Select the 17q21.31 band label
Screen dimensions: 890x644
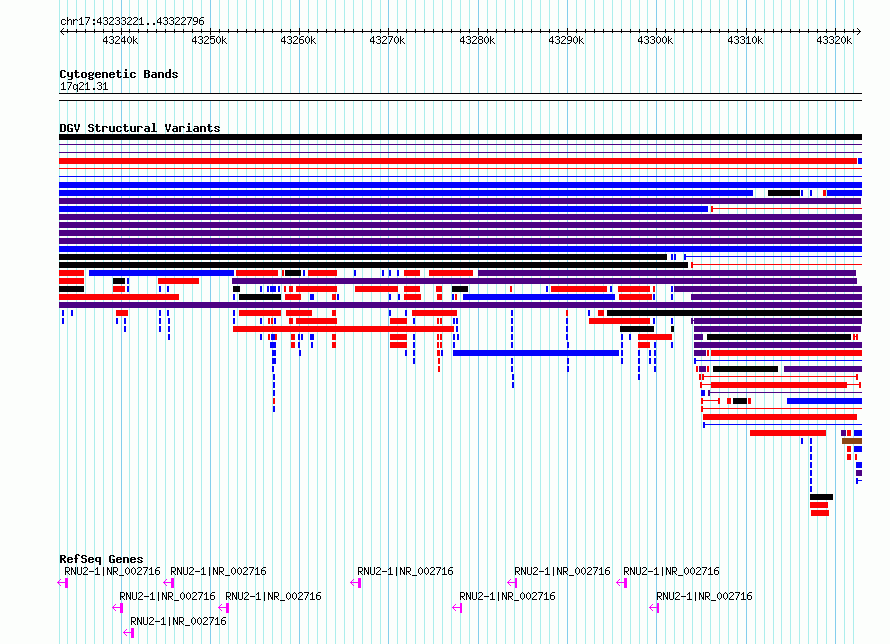(84, 87)
